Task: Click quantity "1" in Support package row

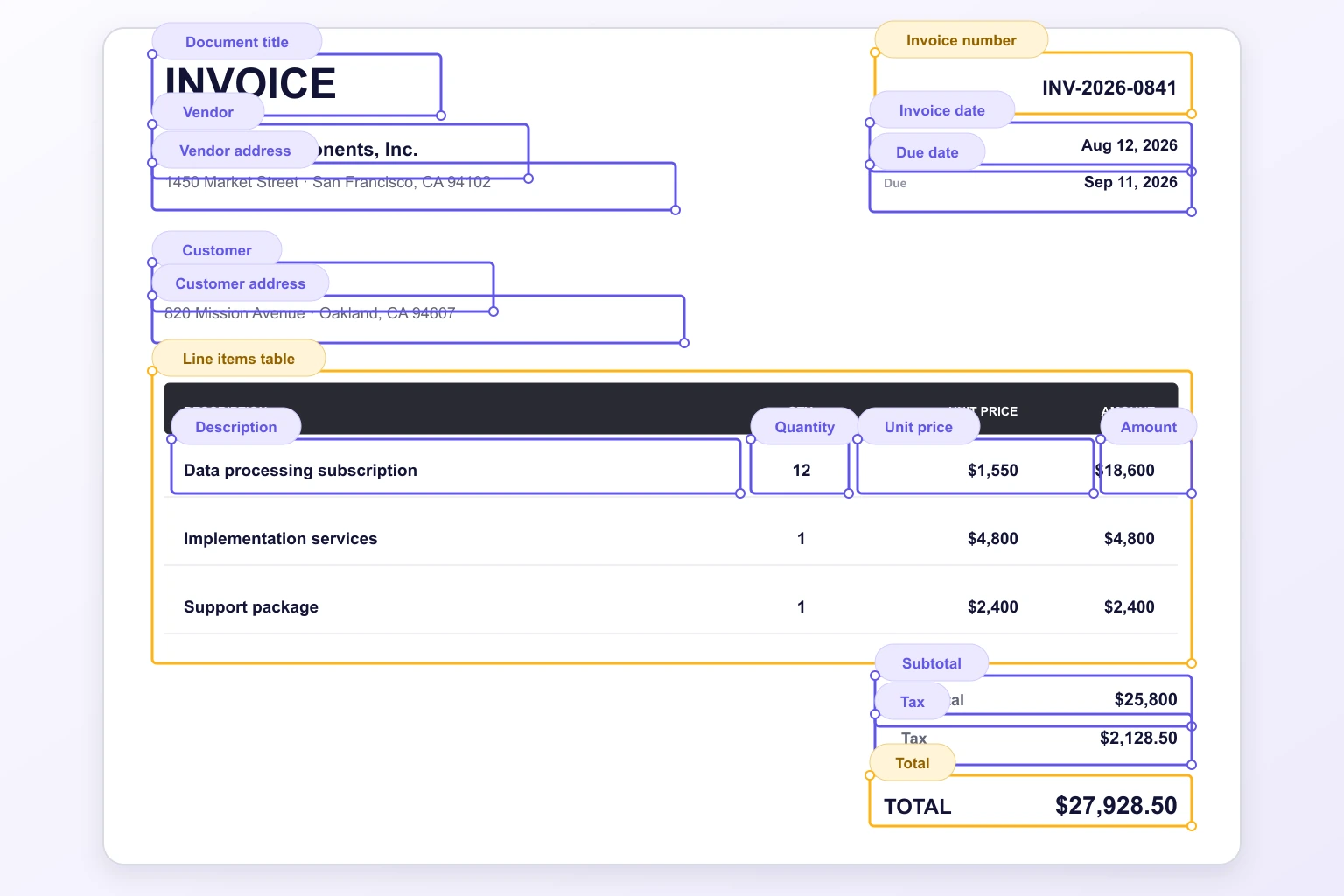Action: 801,607
